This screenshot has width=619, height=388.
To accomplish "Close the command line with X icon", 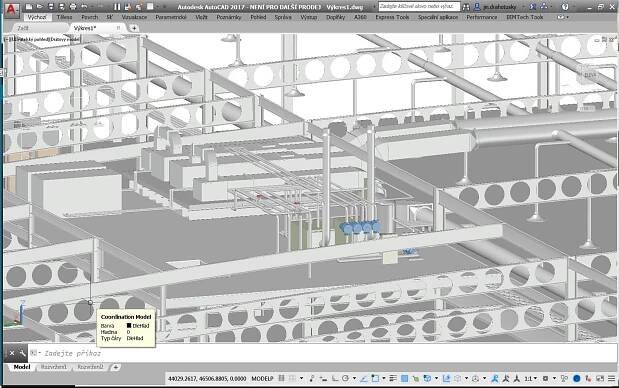I will [11, 353].
